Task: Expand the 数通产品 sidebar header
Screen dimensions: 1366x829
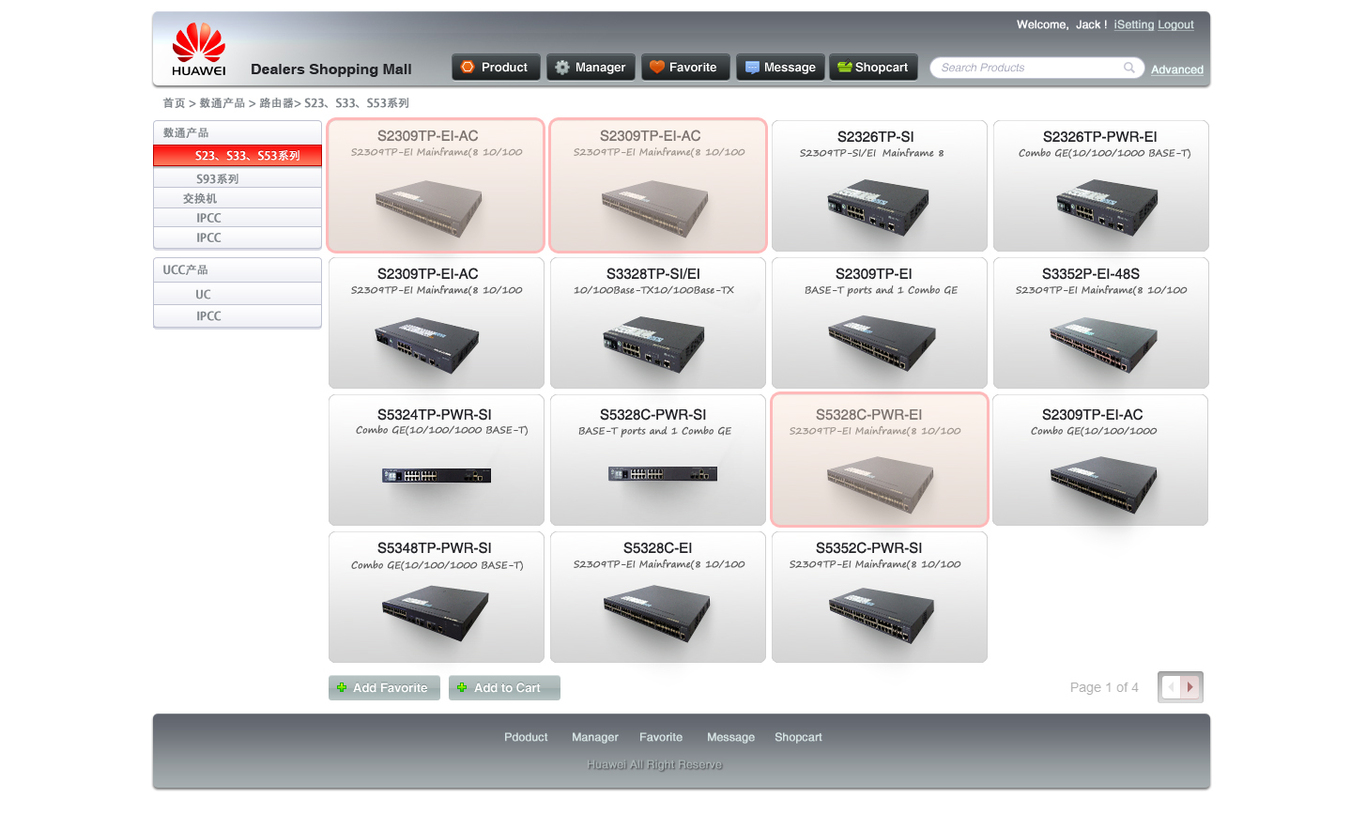Action: point(237,132)
